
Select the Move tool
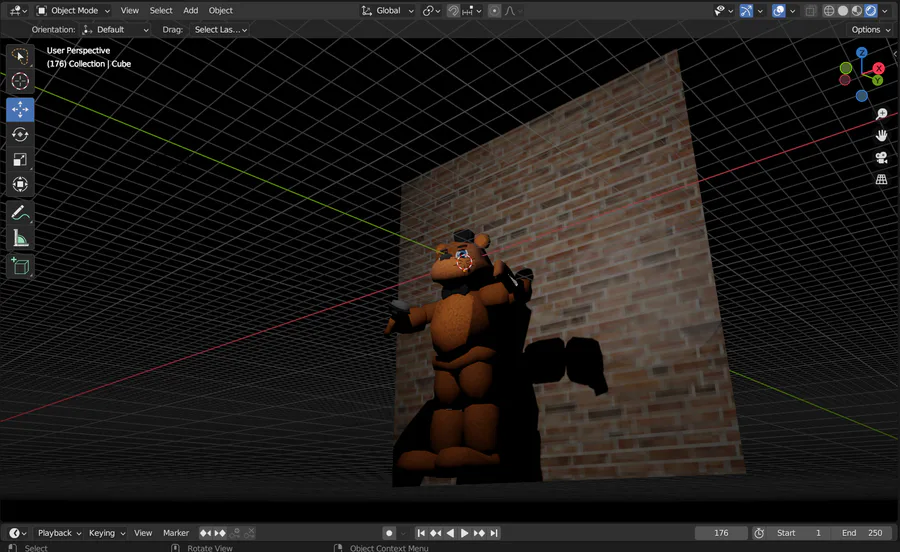coord(20,110)
